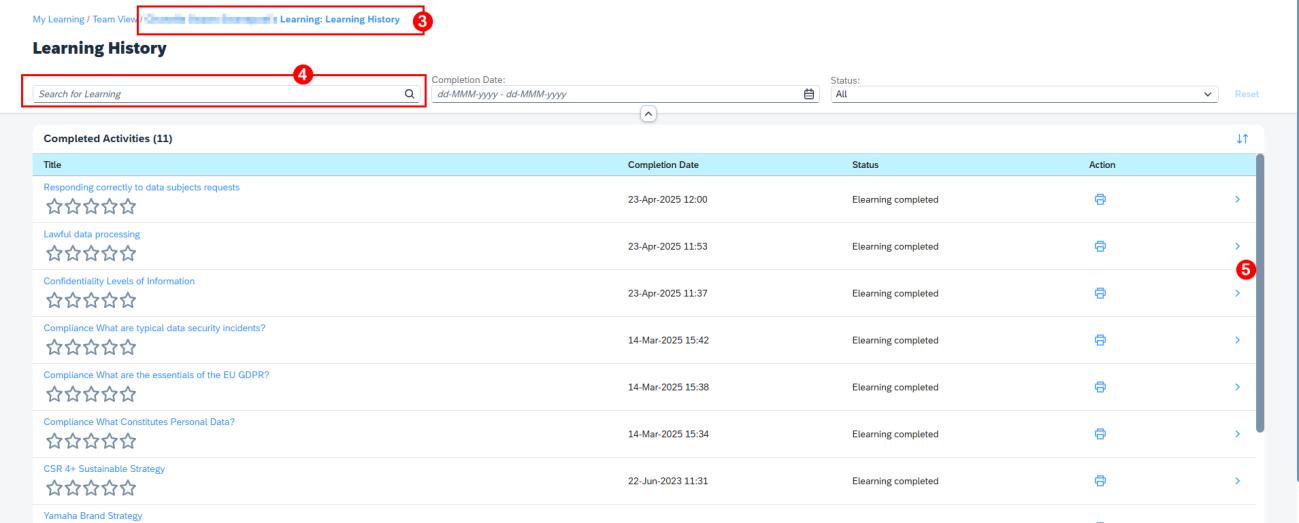The height and width of the screenshot is (523, 1299).
Task: Click the Reset filters button
Action: pyautogui.click(x=1246, y=94)
